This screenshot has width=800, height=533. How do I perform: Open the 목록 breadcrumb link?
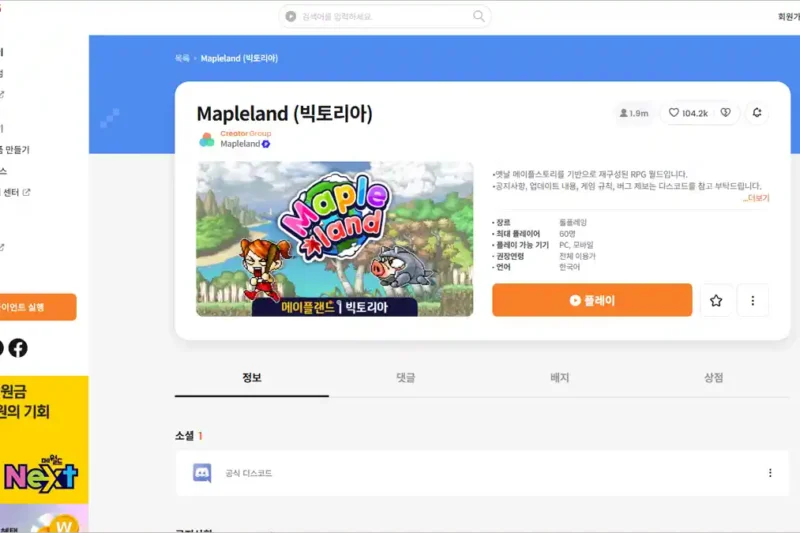pyautogui.click(x=182, y=58)
